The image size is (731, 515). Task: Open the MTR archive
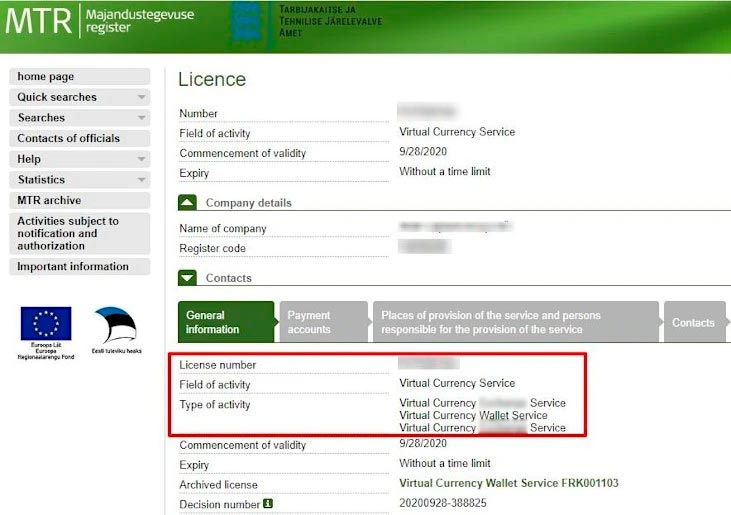point(49,201)
